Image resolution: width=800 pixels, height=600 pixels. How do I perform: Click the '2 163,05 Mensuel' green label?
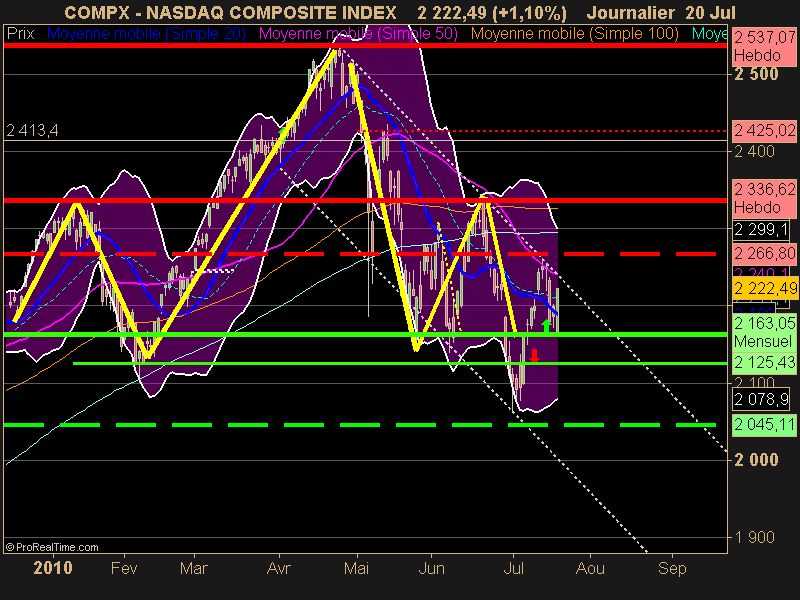[764, 332]
